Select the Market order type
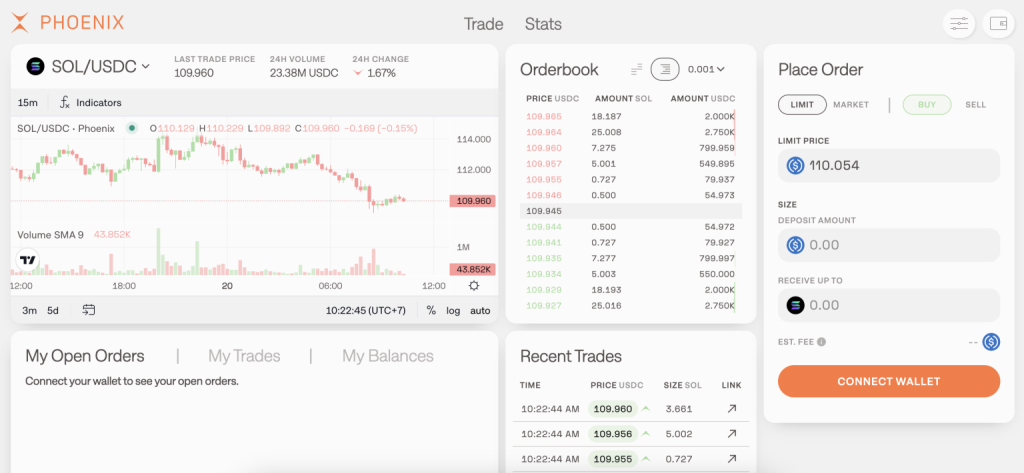 point(851,104)
